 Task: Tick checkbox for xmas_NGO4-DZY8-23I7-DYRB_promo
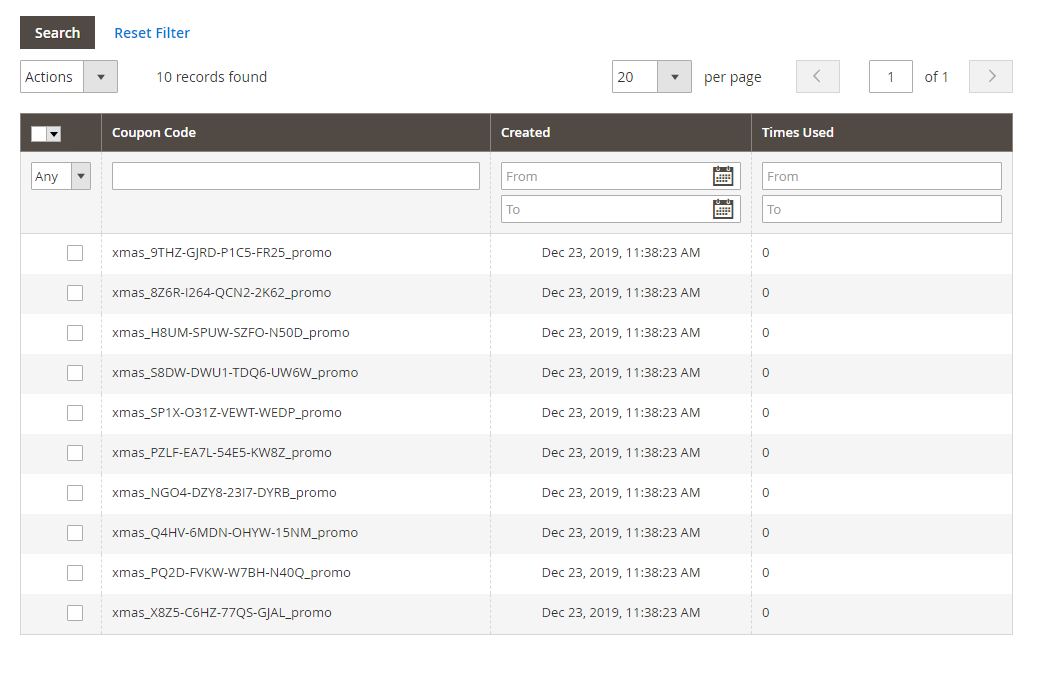tap(75, 493)
